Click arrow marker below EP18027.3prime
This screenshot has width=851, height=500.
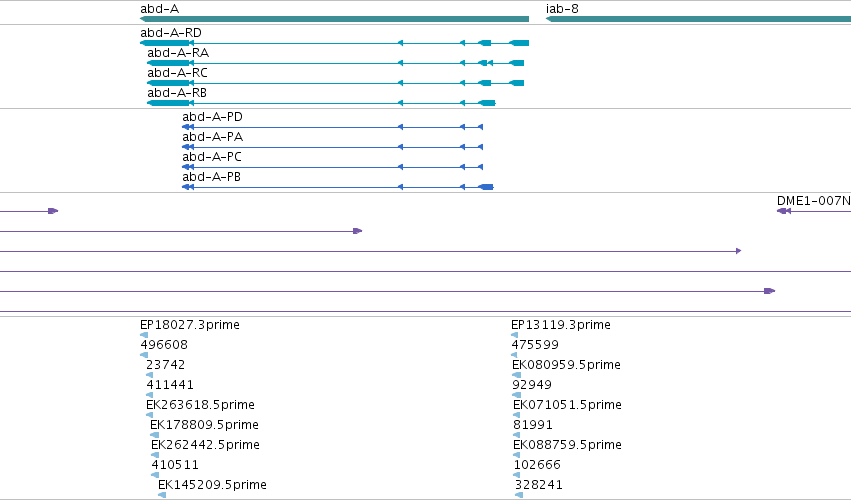[144, 335]
